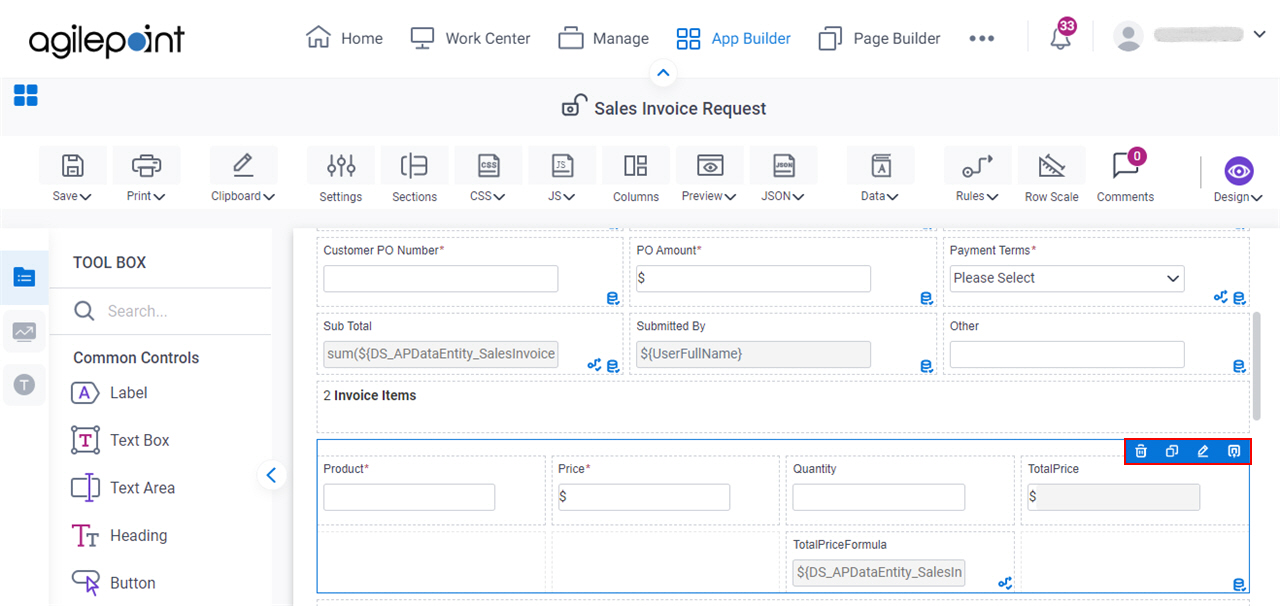Open the user account dropdown

(1190, 36)
